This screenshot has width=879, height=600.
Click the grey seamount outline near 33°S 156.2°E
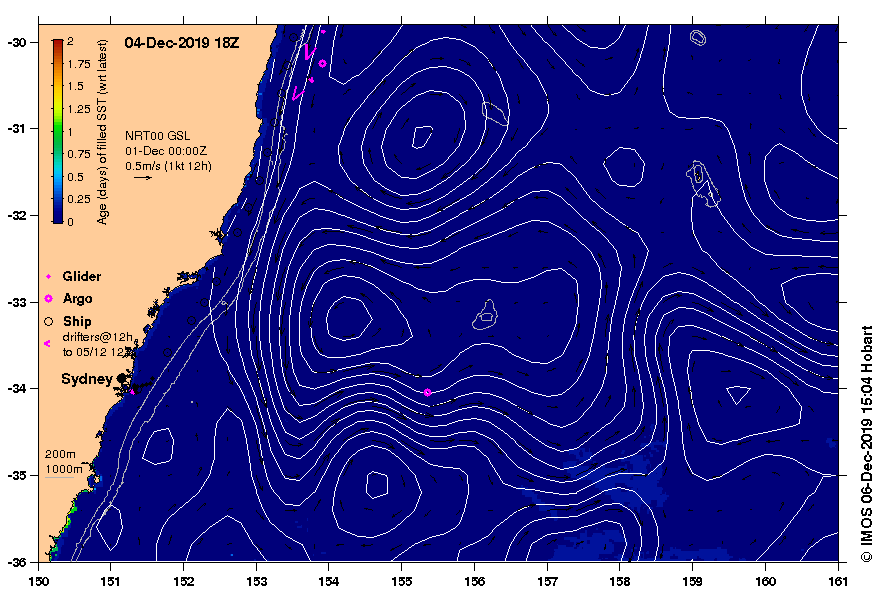point(485,315)
